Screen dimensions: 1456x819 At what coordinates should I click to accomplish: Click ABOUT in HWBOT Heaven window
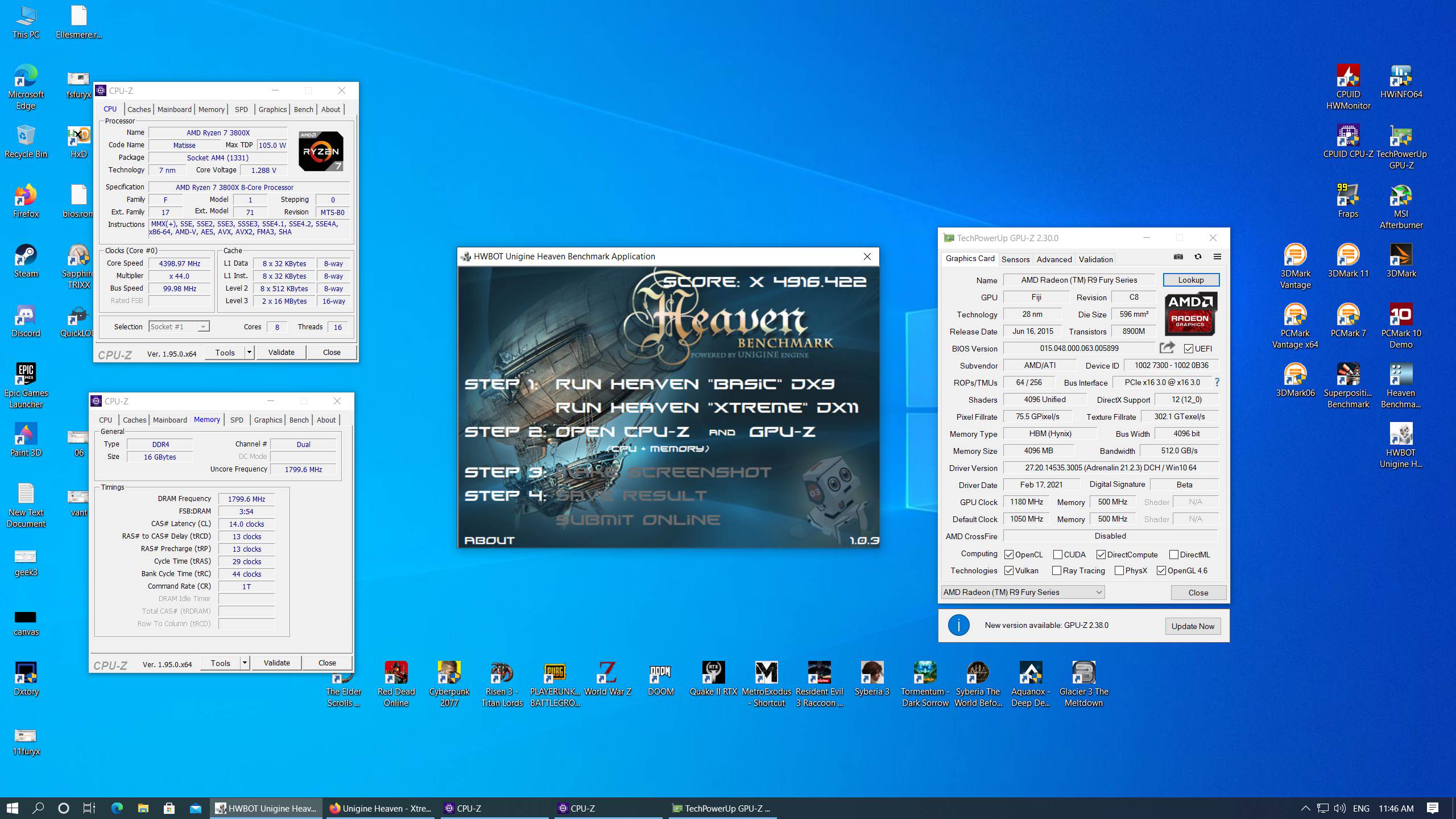tap(490, 540)
